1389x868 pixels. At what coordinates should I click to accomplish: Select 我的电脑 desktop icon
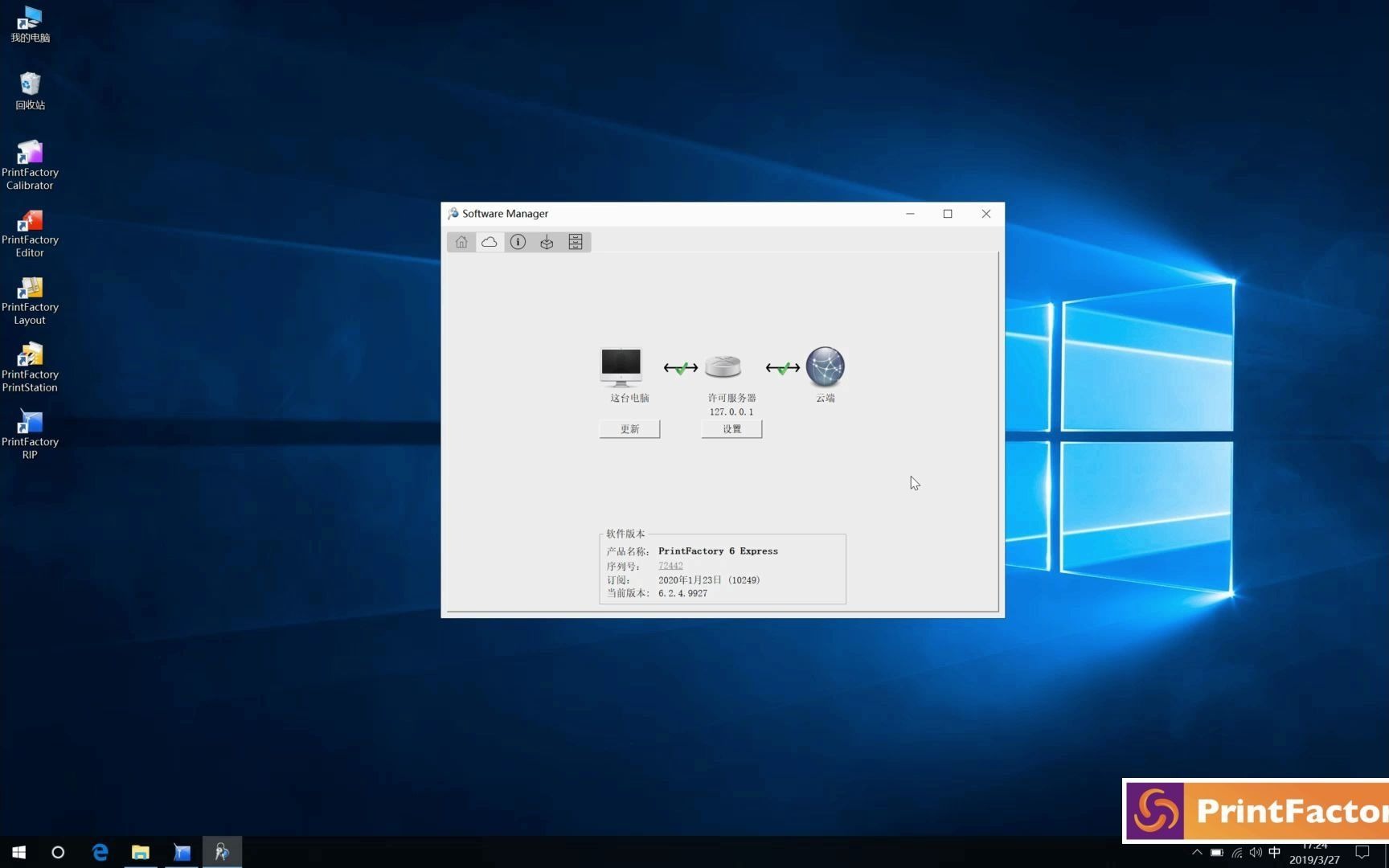point(30,24)
